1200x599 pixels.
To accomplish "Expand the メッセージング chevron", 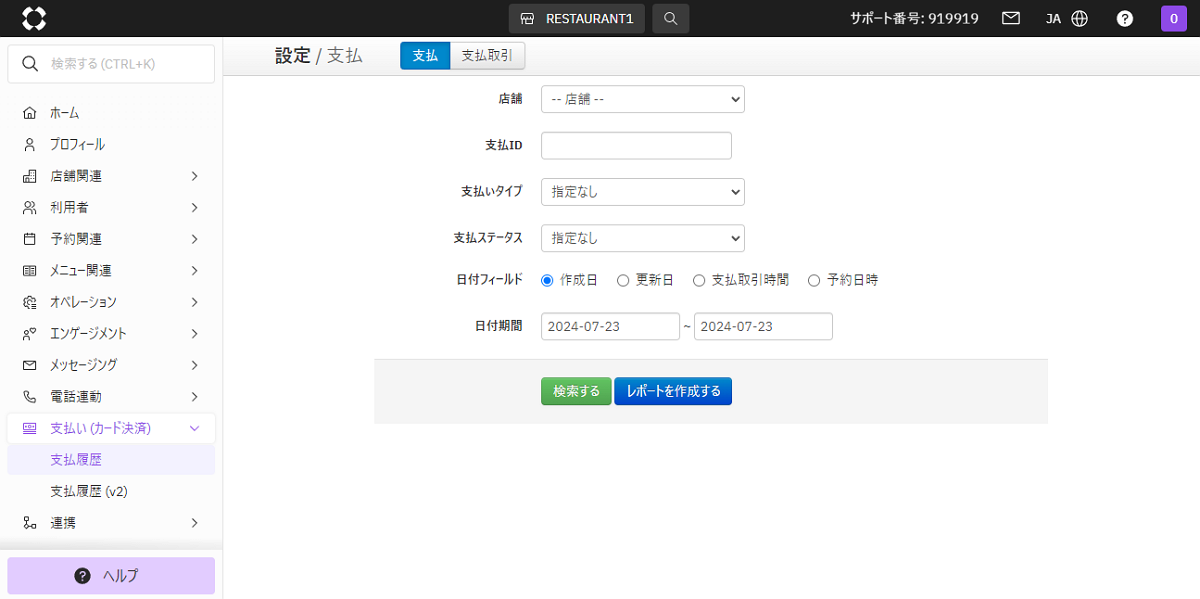I will point(194,365).
